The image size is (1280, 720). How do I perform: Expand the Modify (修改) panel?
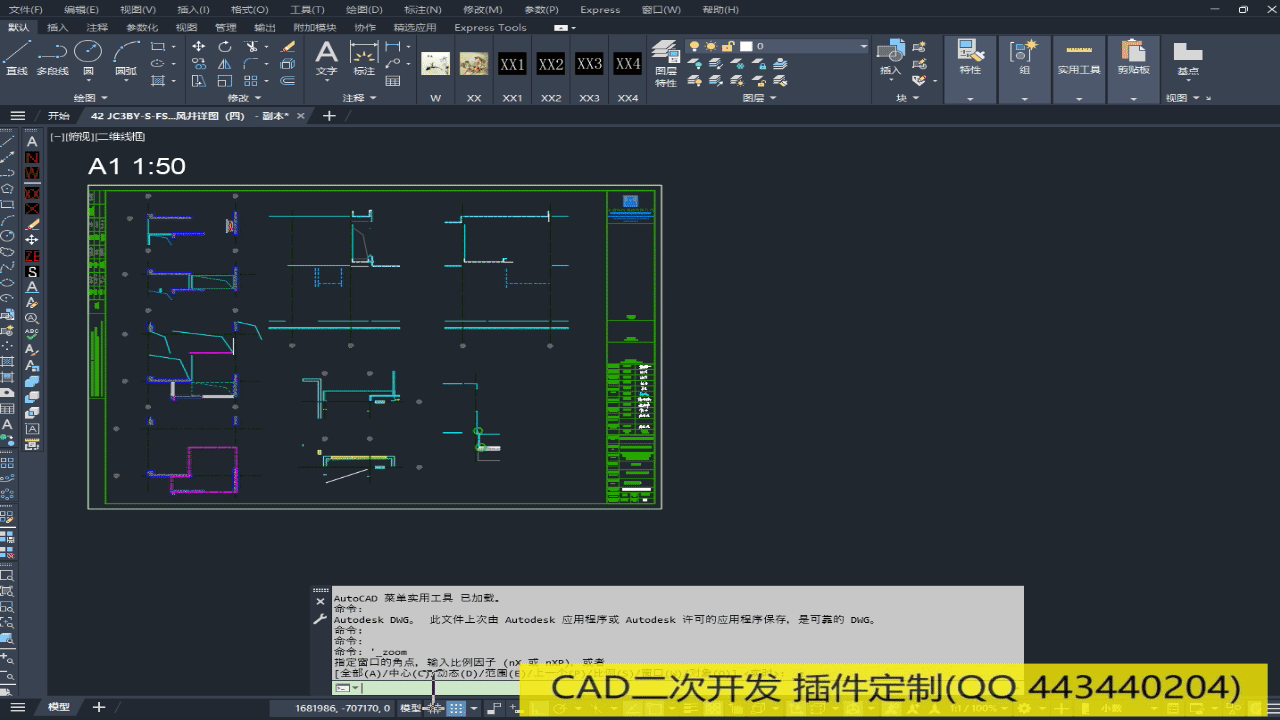[x=245, y=98]
